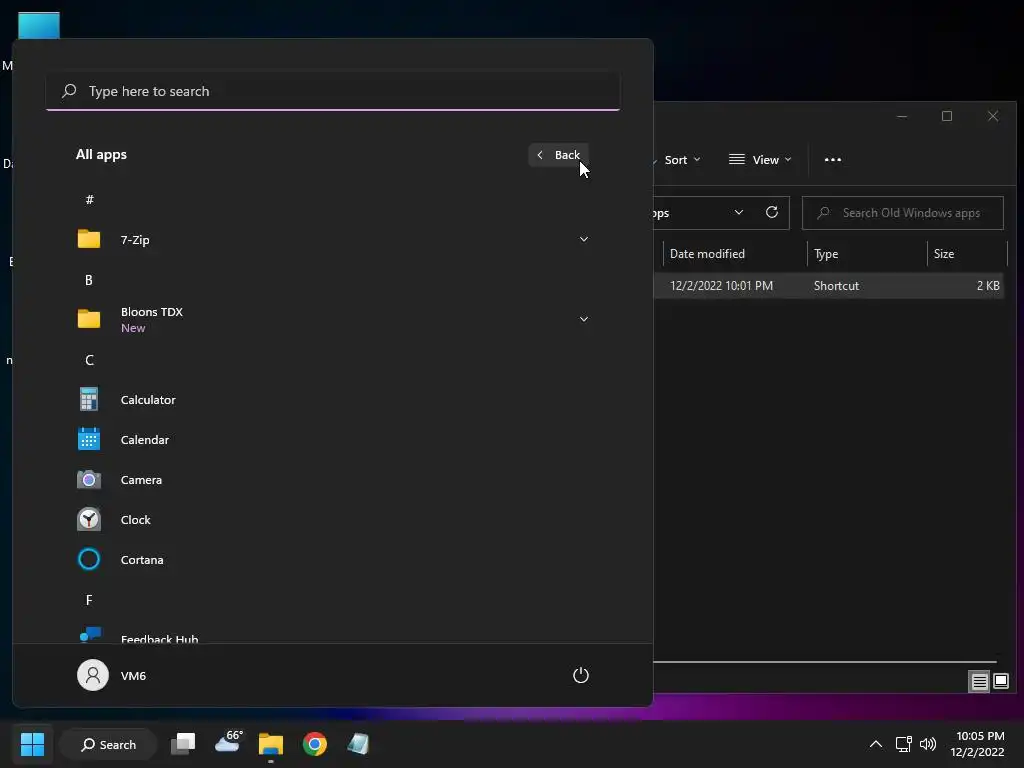Open File Explorer from the taskbar
The image size is (1024, 768).
(270, 744)
